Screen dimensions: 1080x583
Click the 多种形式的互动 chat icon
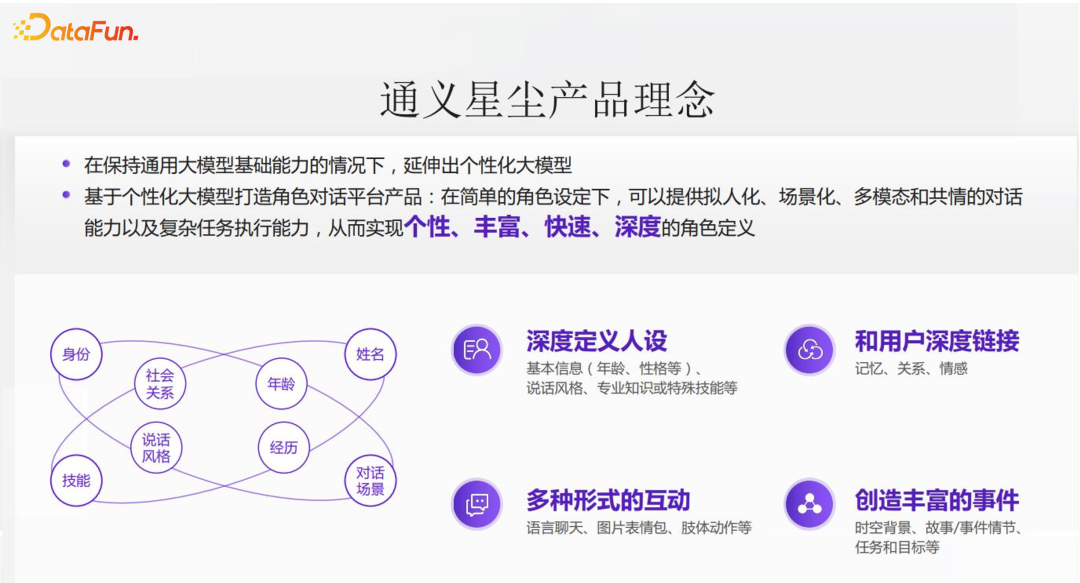click(x=477, y=503)
